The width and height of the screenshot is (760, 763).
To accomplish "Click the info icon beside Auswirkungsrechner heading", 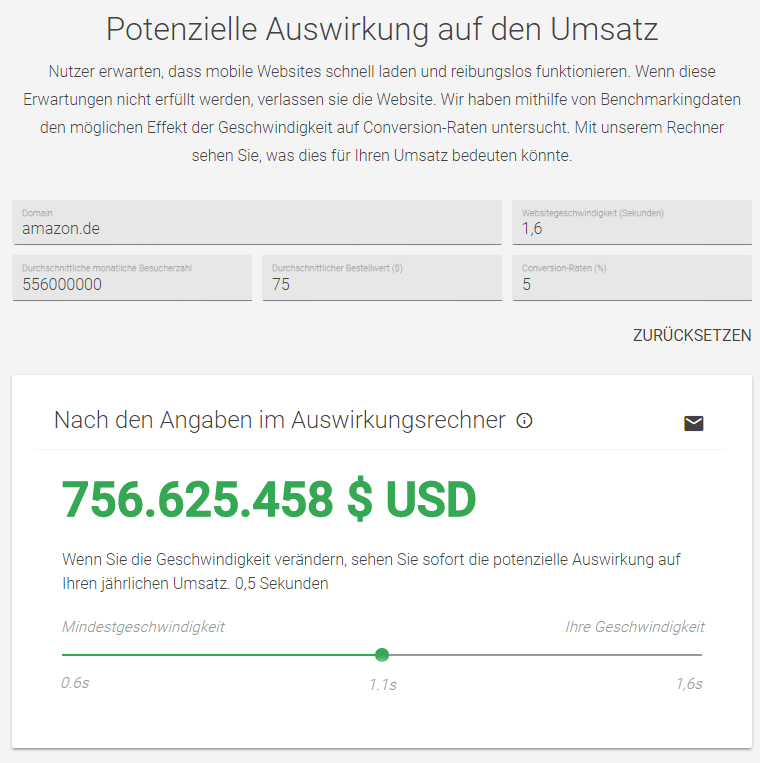I will click(524, 421).
